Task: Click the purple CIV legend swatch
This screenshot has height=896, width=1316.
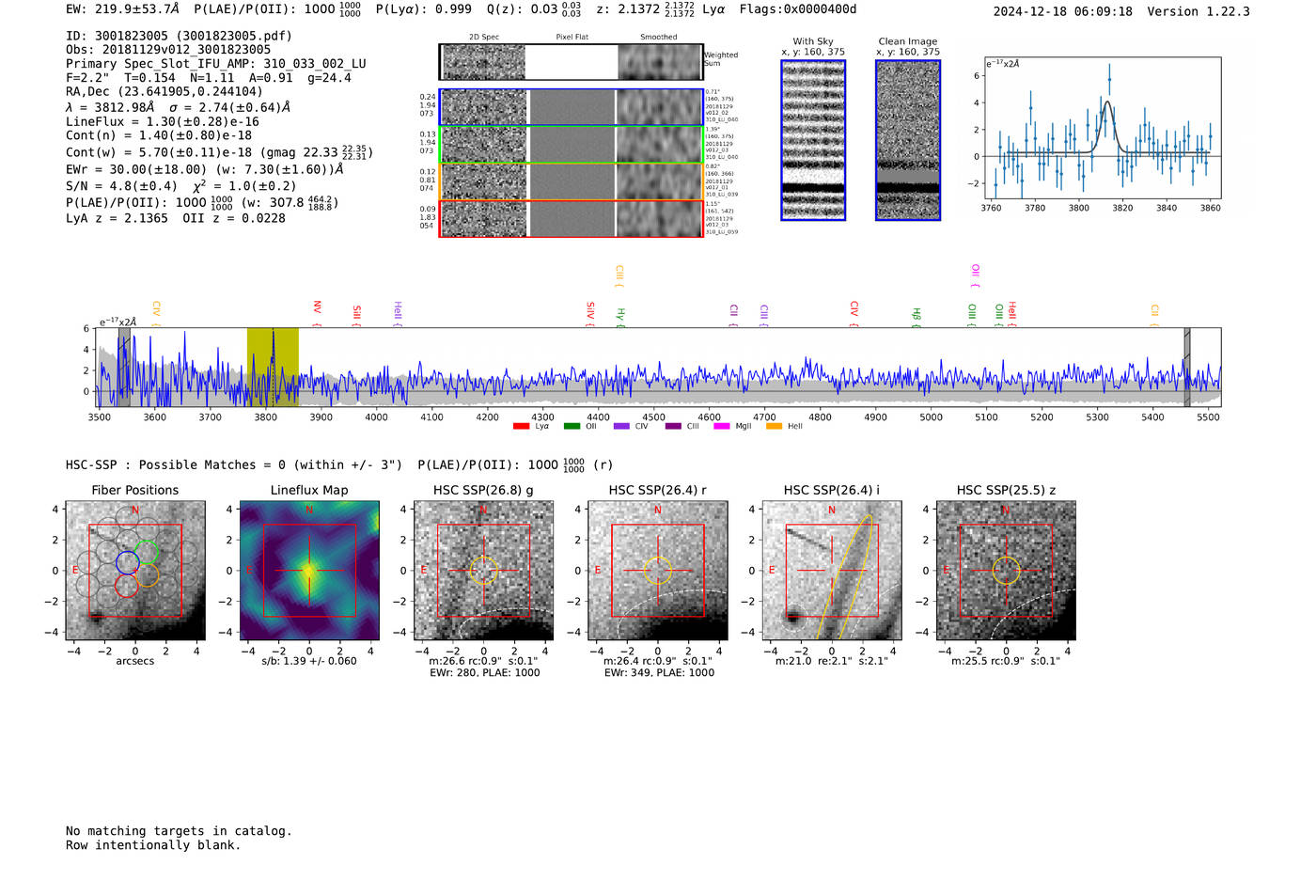Action: (x=621, y=427)
